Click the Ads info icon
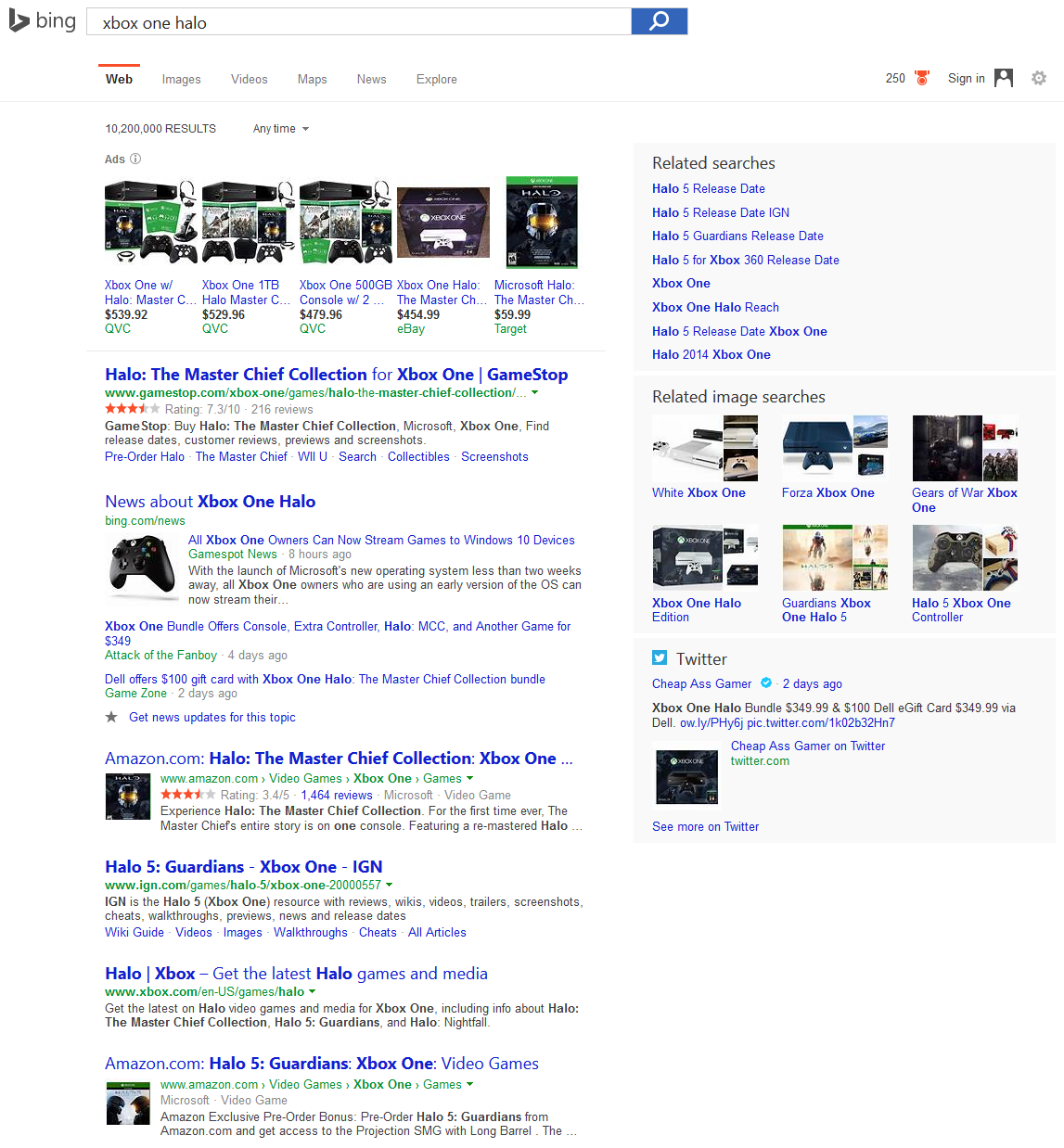The width and height of the screenshot is (1064, 1148). [x=135, y=159]
